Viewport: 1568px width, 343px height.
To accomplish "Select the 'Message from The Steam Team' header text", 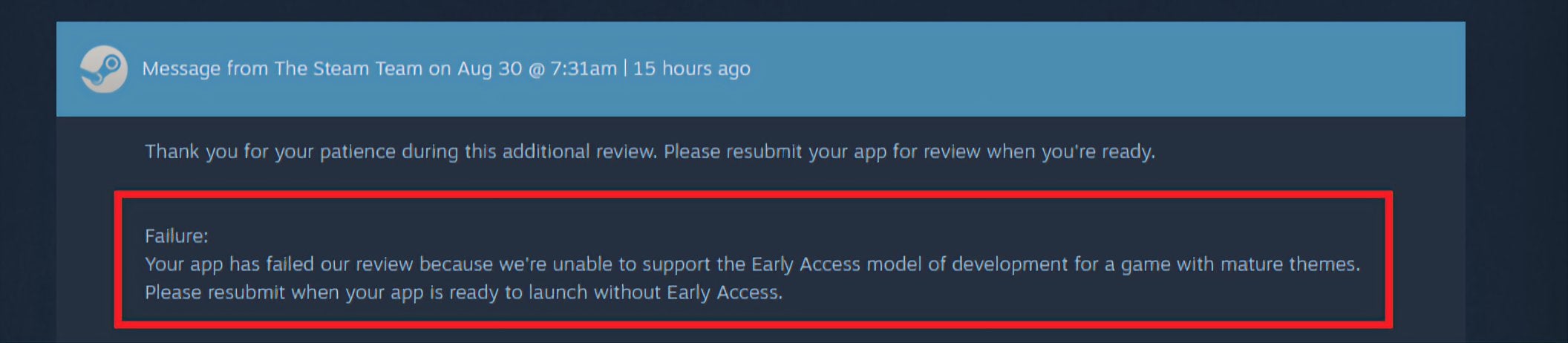I will click(282, 69).
